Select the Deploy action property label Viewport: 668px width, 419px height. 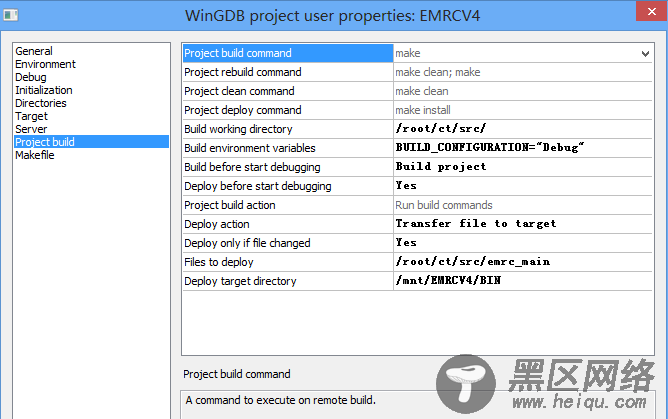pyautogui.click(x=217, y=224)
